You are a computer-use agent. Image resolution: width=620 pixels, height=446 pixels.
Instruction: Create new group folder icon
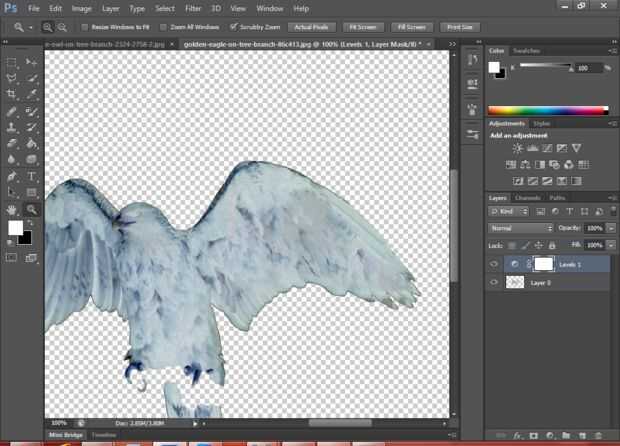(566, 436)
